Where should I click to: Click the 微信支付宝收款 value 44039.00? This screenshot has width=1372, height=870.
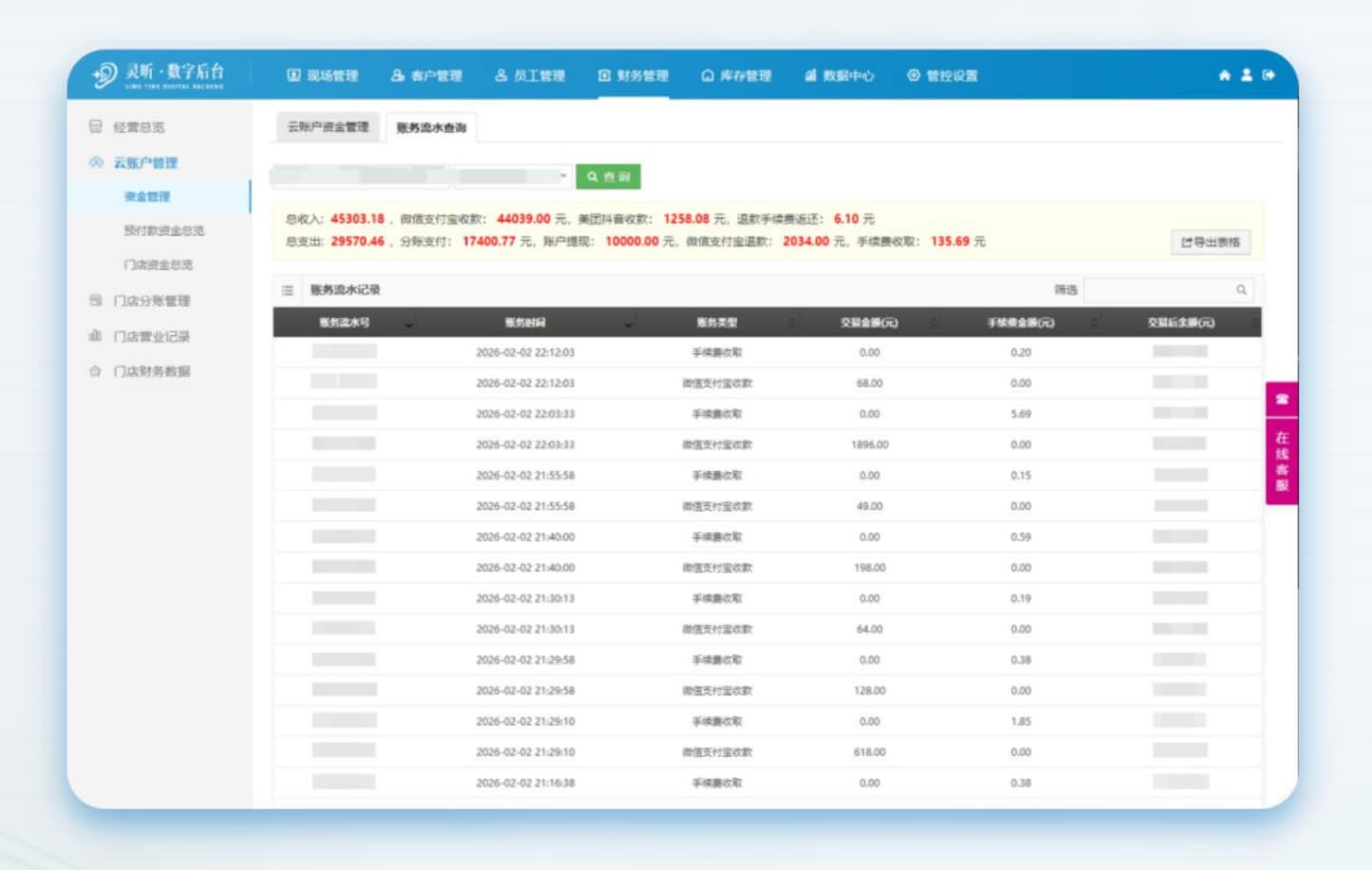click(524, 219)
